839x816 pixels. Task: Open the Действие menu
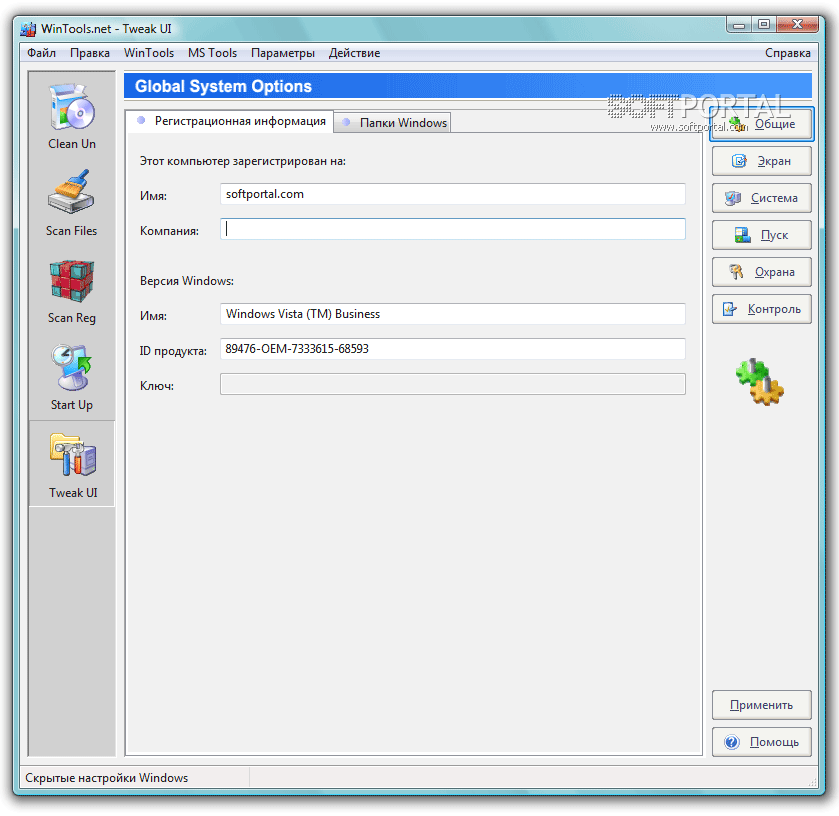point(354,53)
